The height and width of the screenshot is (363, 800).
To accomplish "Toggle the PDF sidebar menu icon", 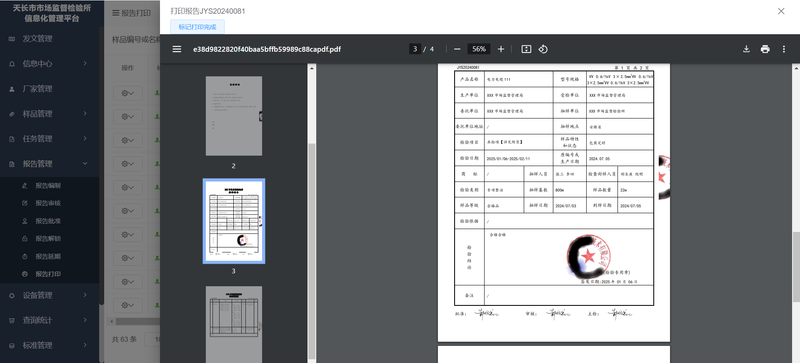I will point(177,49).
